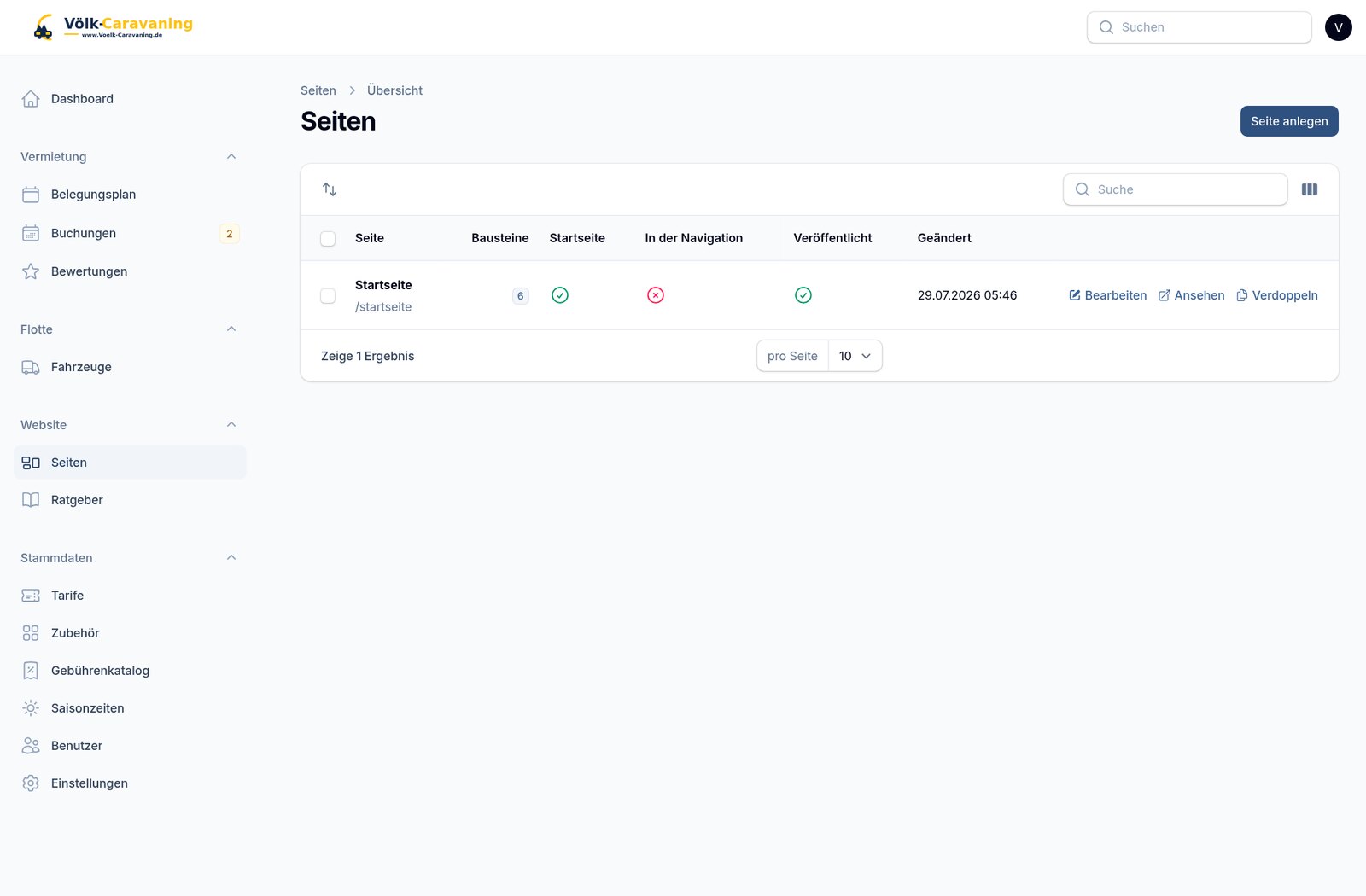Click the green Startseite check icon
1366x896 pixels.
[560, 295]
